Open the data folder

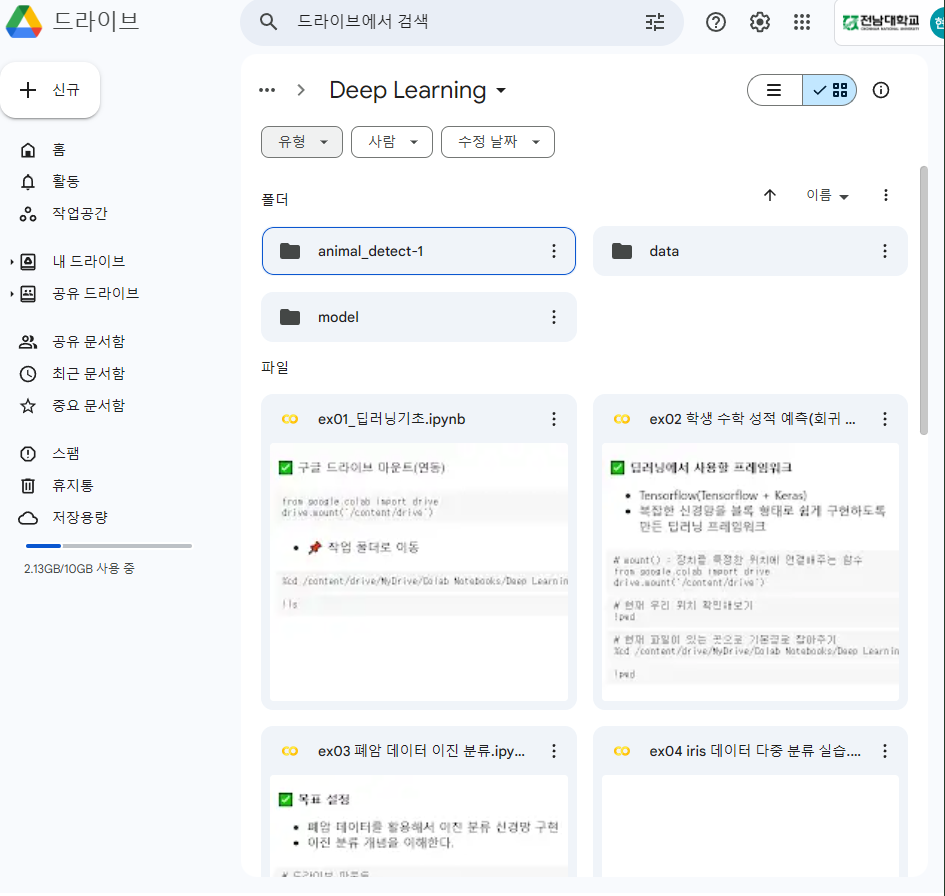(750, 251)
